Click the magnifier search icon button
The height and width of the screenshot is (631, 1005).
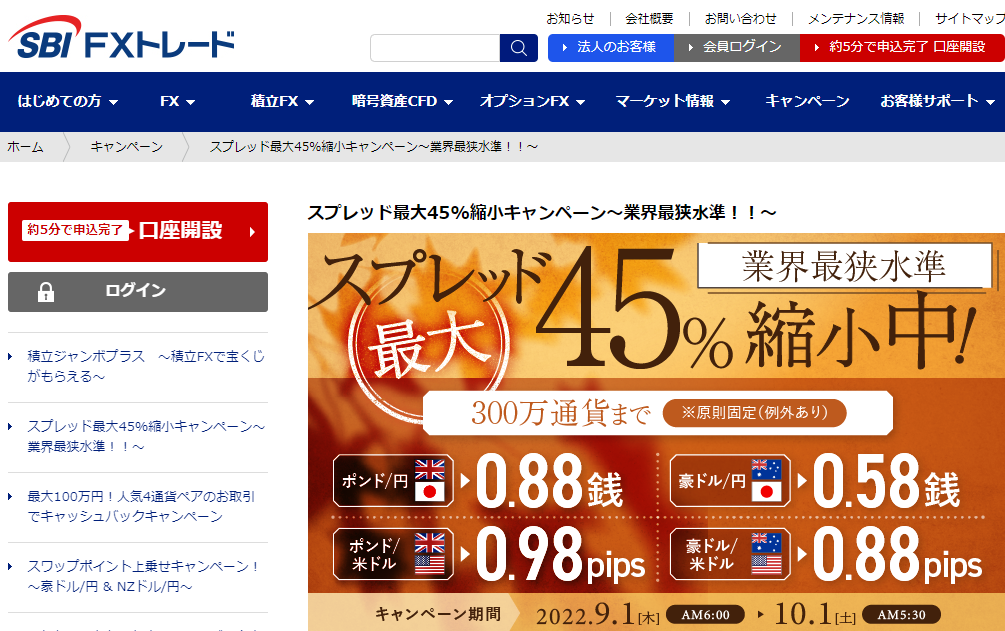519,48
